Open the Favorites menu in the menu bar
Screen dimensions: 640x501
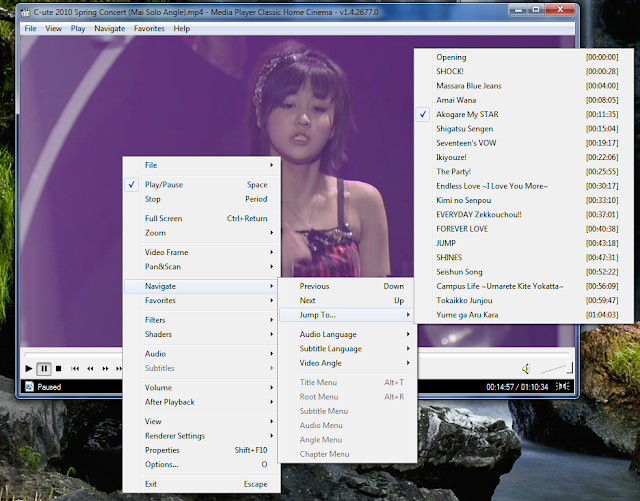pyautogui.click(x=149, y=28)
